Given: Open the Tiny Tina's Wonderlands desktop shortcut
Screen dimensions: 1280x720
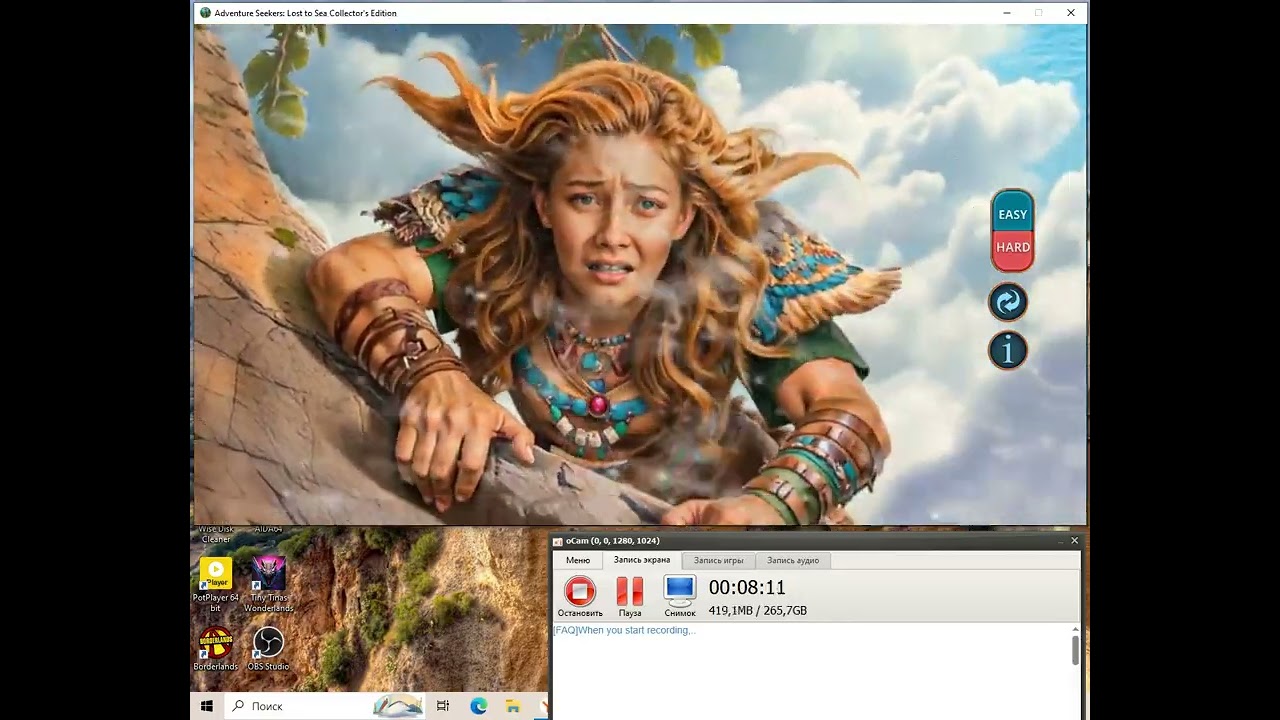Looking at the screenshot, I should (x=269, y=585).
